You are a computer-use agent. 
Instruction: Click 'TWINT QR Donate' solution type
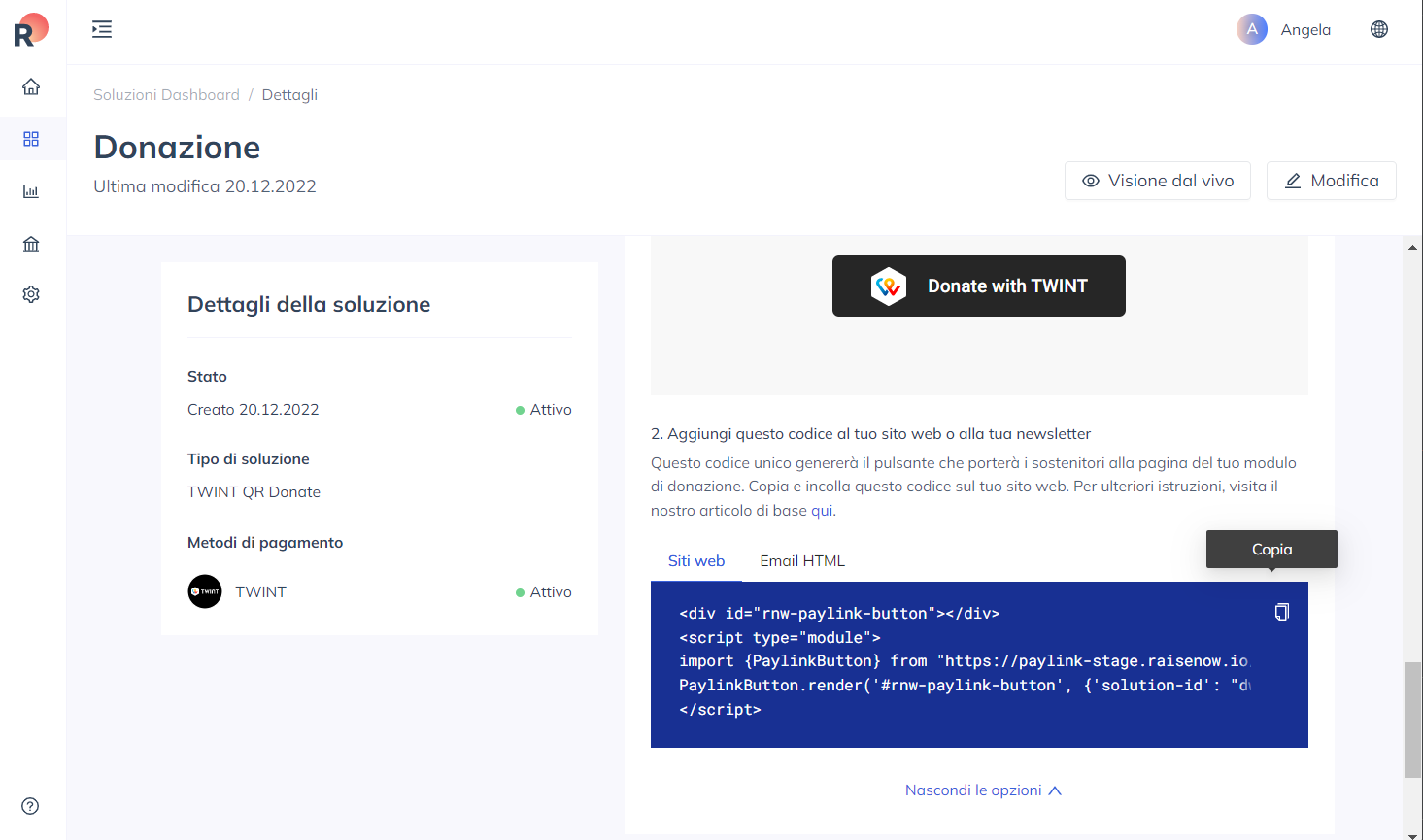(x=254, y=492)
